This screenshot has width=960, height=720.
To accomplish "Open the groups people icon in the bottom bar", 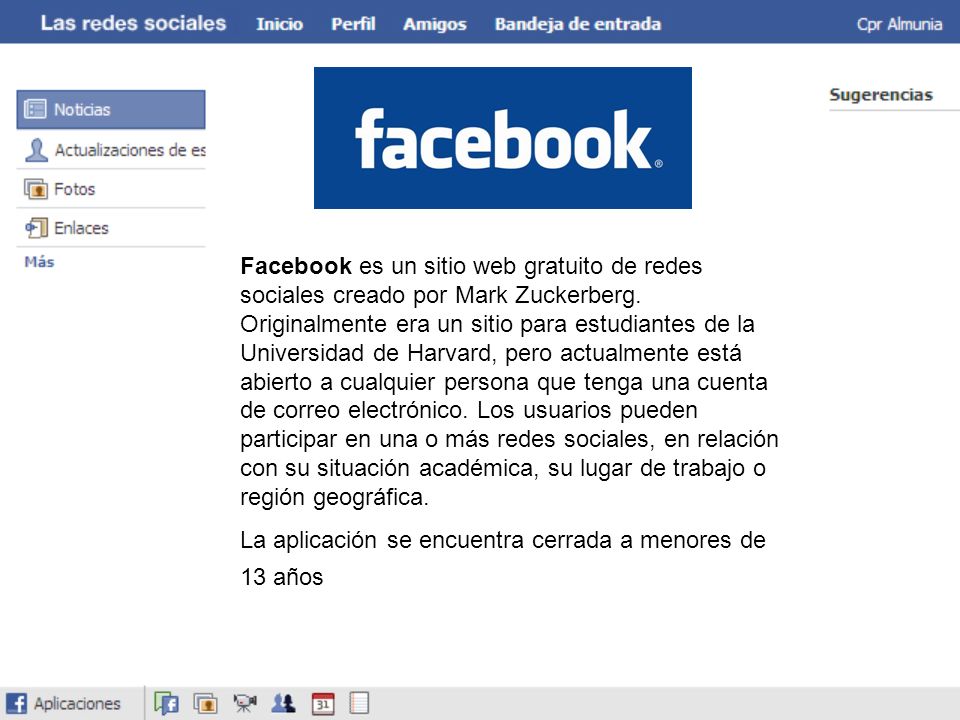I will tap(283, 703).
